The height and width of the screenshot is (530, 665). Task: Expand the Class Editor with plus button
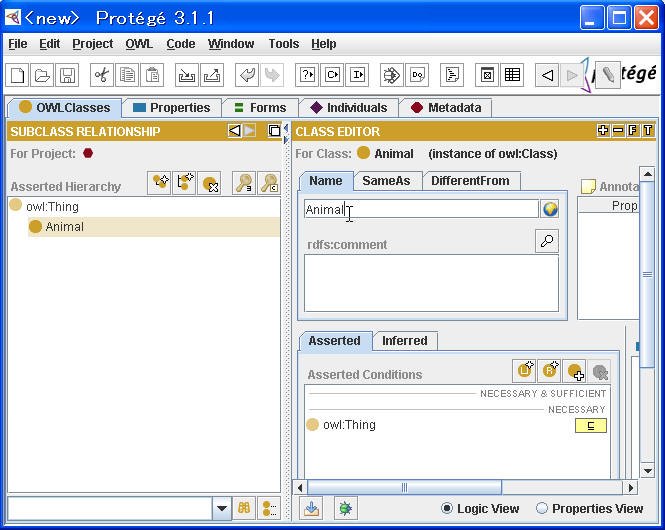tap(602, 131)
